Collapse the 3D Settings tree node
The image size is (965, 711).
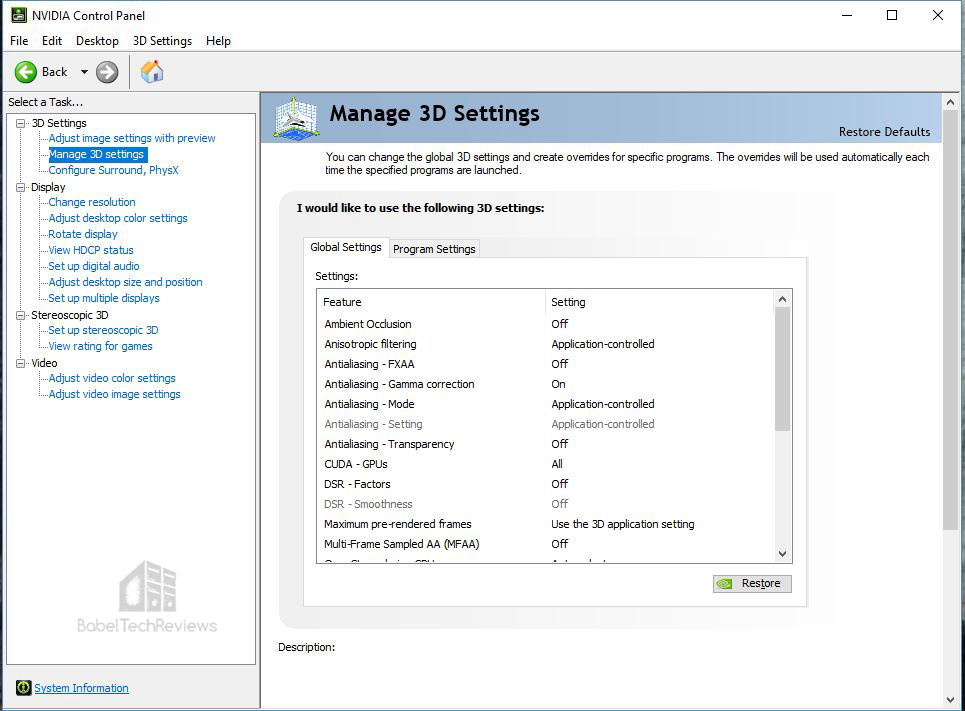[21, 123]
